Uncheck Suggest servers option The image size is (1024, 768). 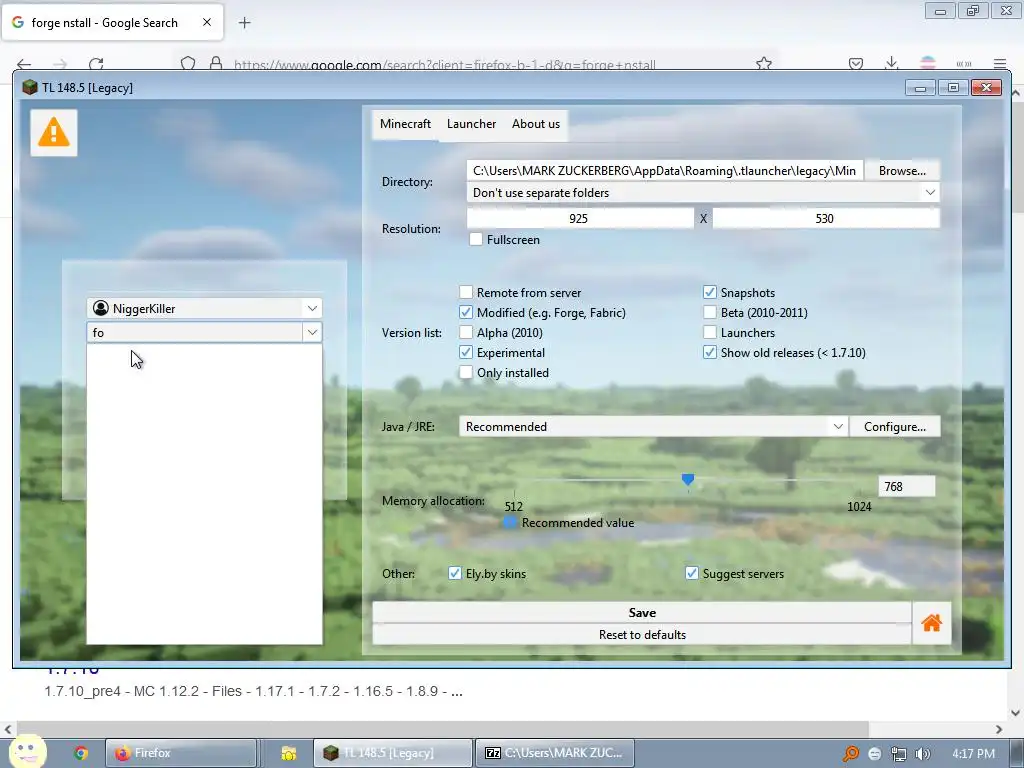pyautogui.click(x=692, y=573)
